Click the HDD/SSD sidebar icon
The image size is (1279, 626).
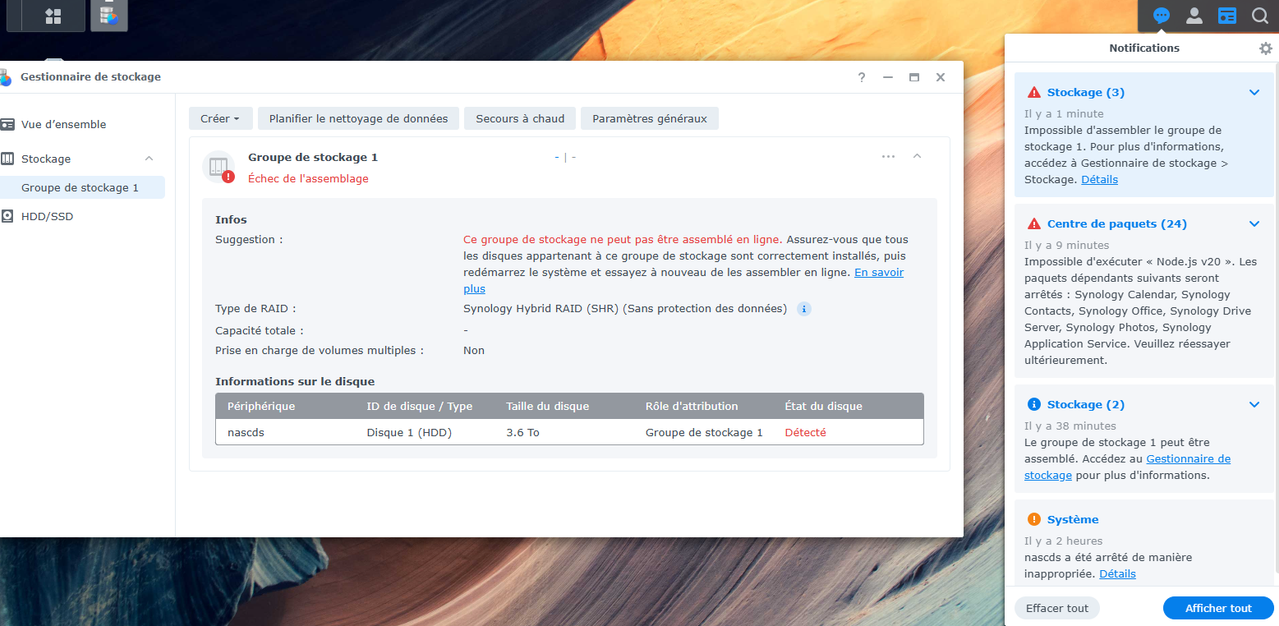[7, 216]
